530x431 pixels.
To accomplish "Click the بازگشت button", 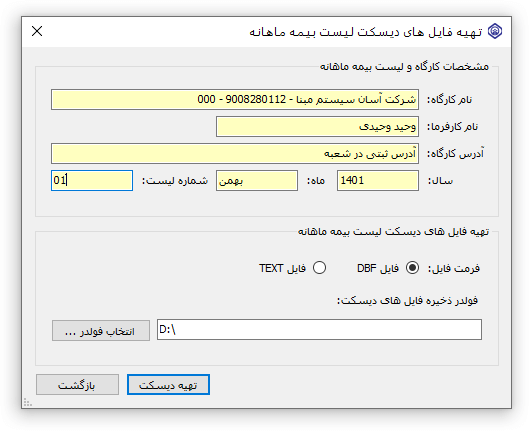I will [x=77, y=384].
